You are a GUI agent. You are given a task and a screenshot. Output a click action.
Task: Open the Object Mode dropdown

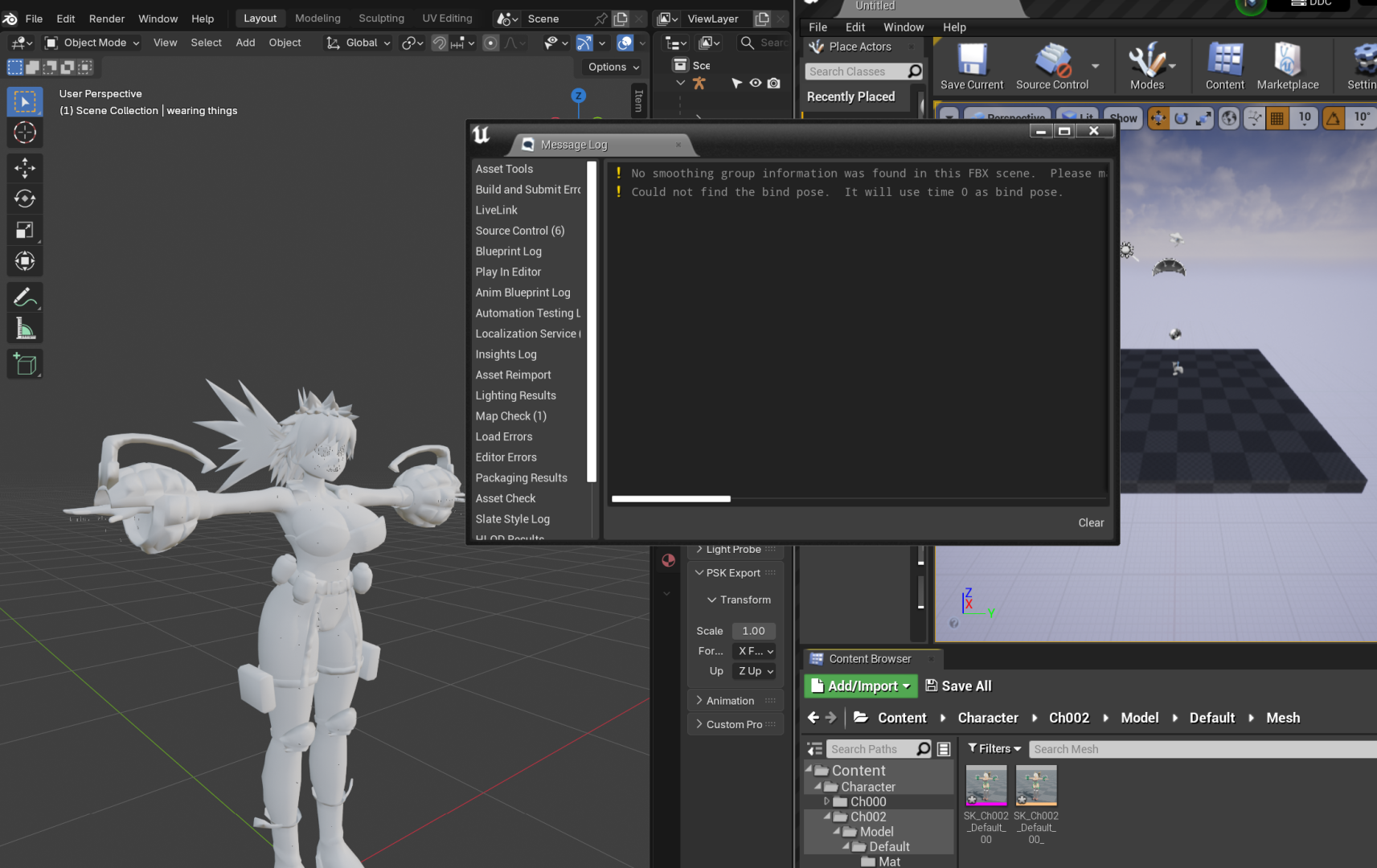[x=92, y=43]
